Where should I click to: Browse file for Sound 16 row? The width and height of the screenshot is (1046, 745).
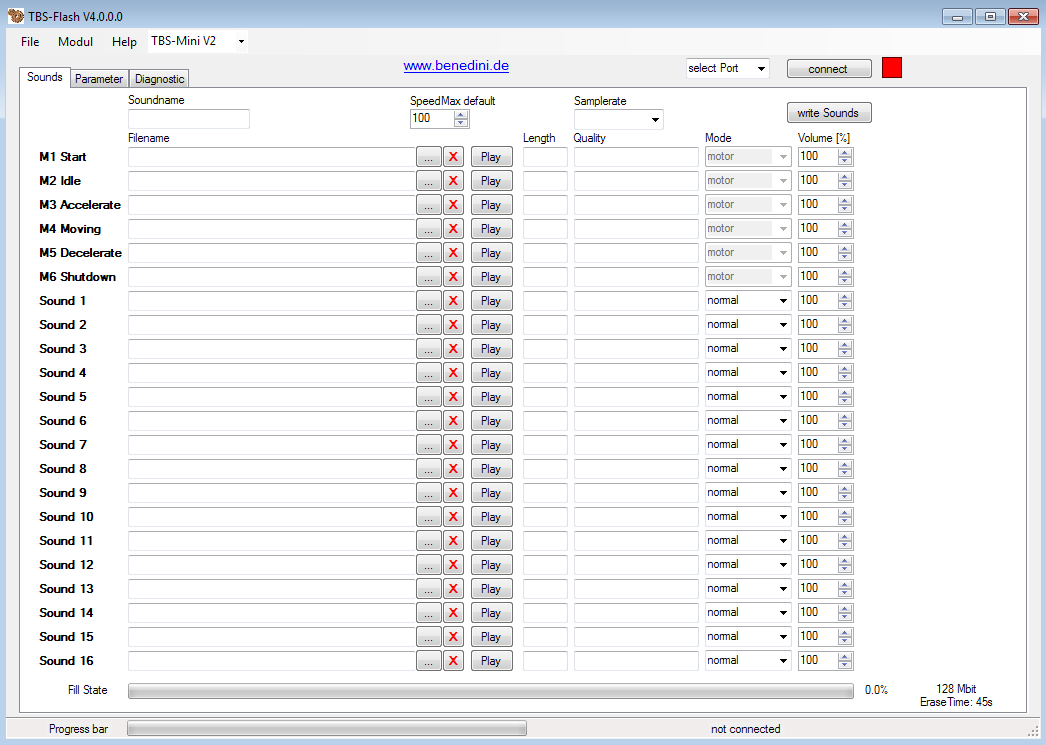(x=428, y=660)
